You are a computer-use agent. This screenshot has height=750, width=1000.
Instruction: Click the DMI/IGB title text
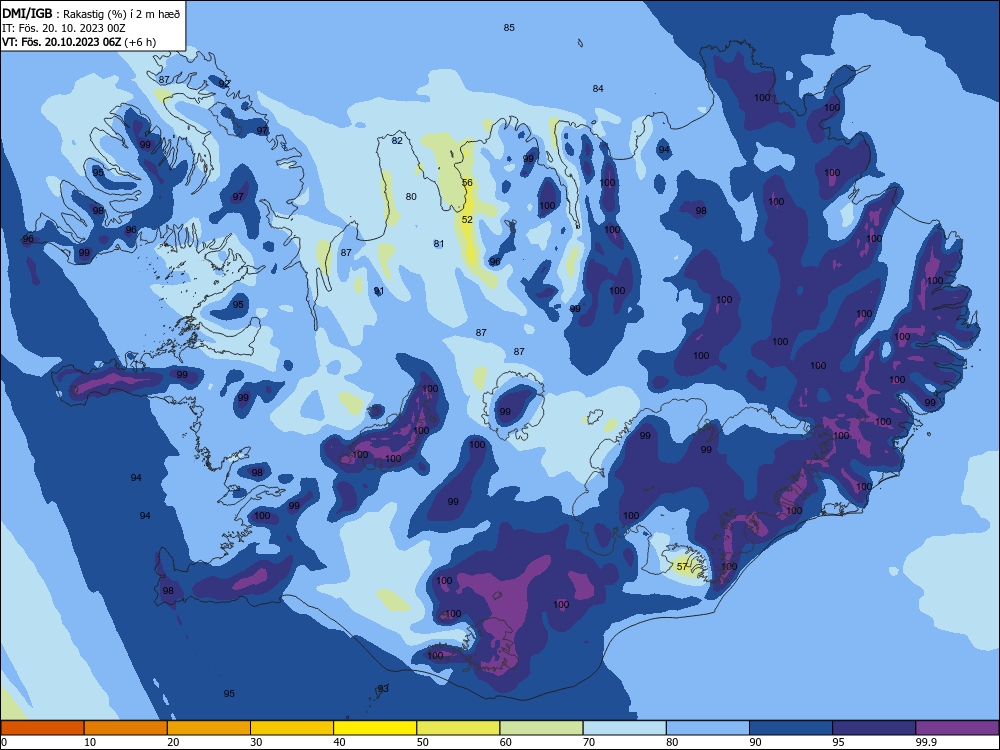pyautogui.click(x=27, y=13)
